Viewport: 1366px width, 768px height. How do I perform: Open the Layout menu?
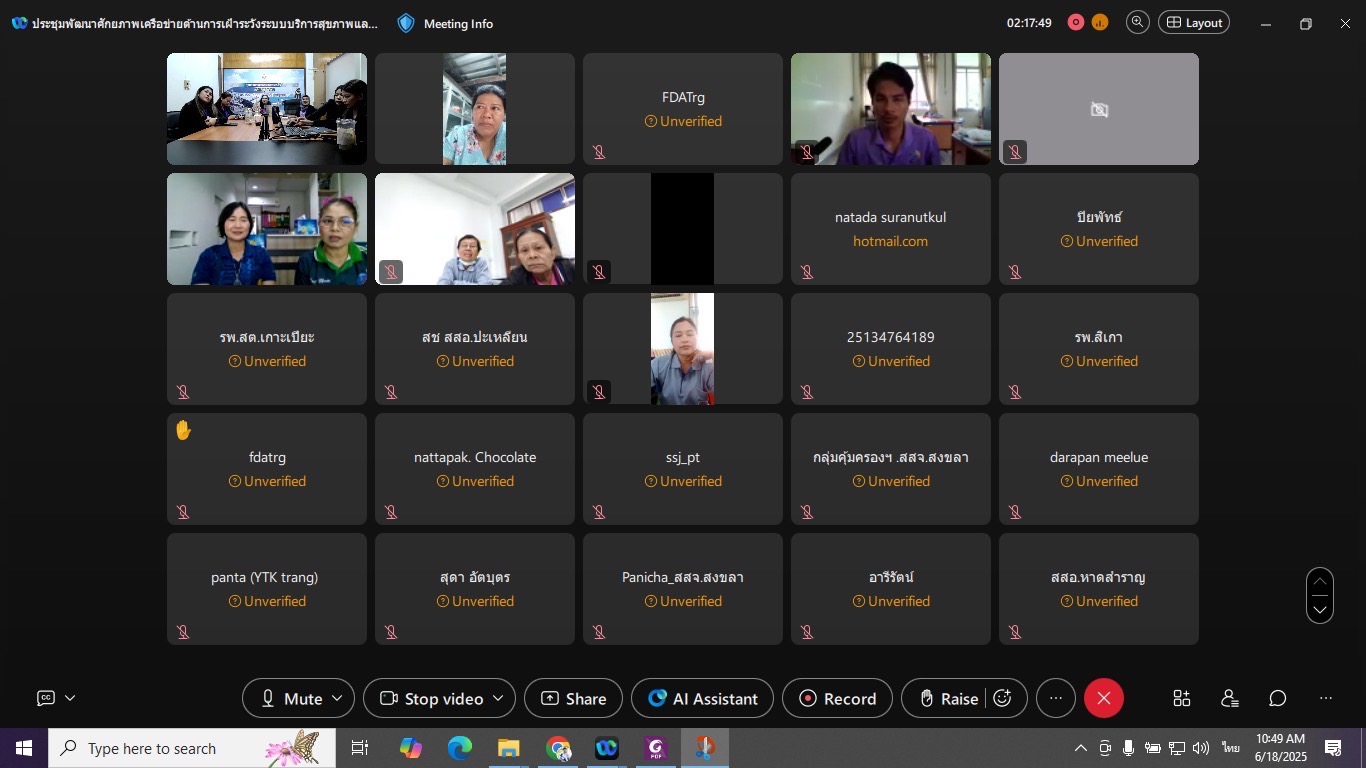[x=1193, y=23]
